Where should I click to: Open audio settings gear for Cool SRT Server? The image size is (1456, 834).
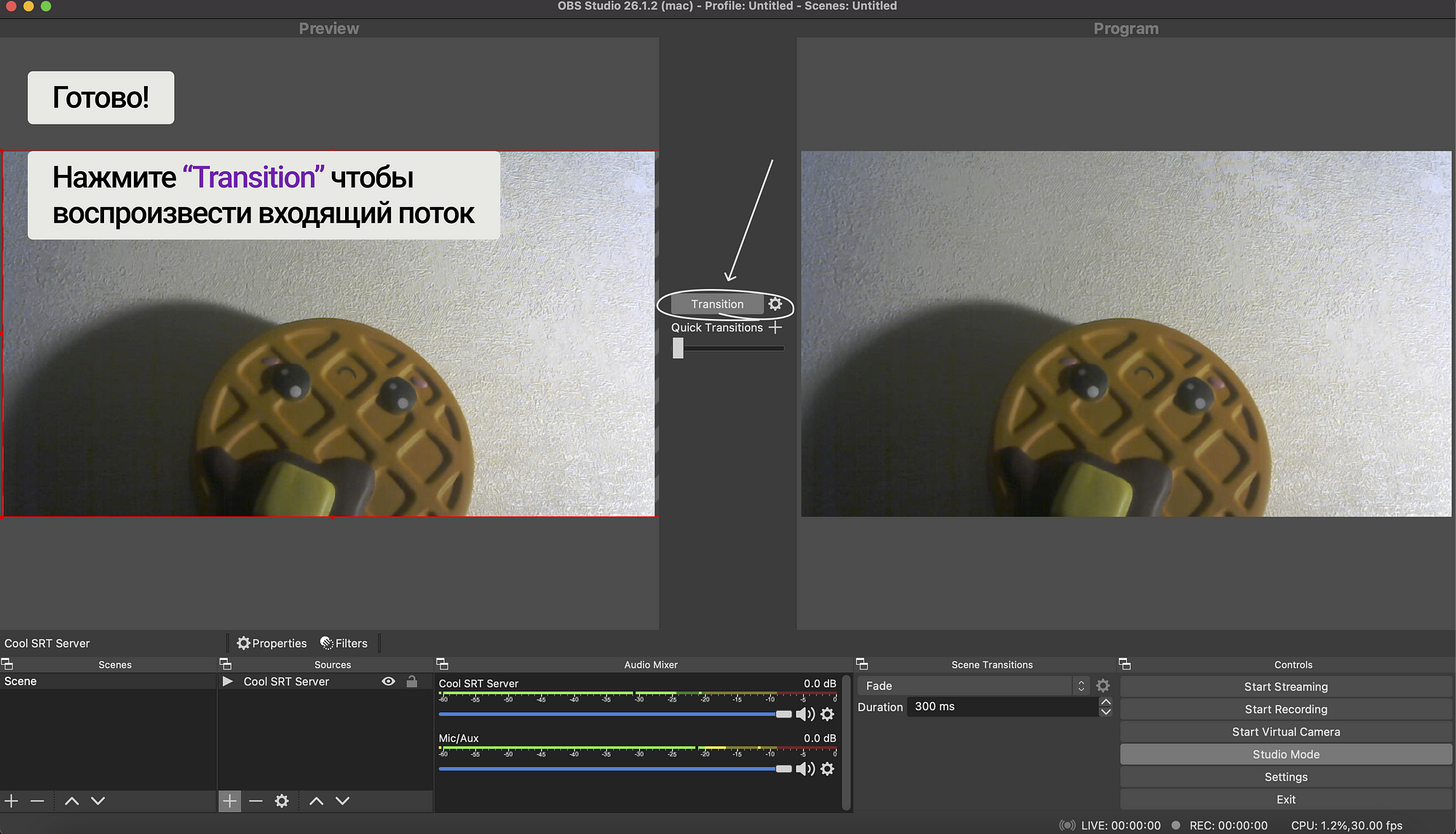828,715
